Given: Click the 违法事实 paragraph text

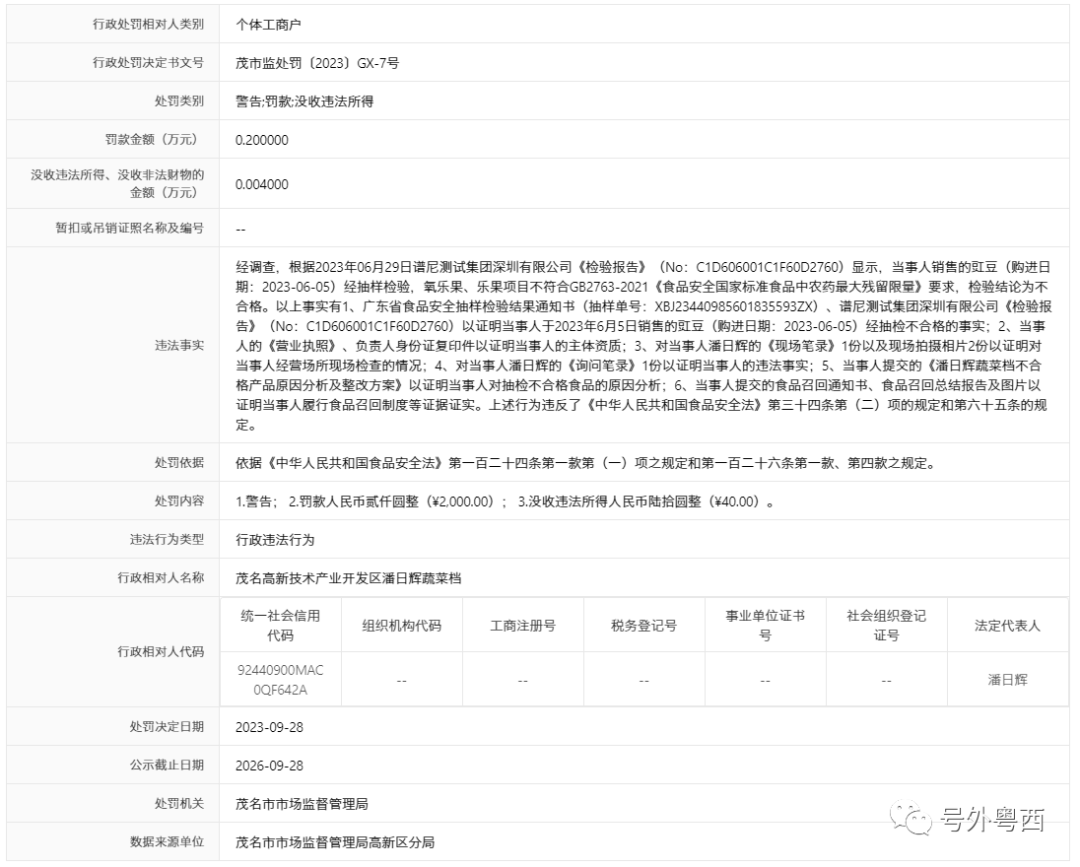Looking at the screenshot, I should click(643, 346).
